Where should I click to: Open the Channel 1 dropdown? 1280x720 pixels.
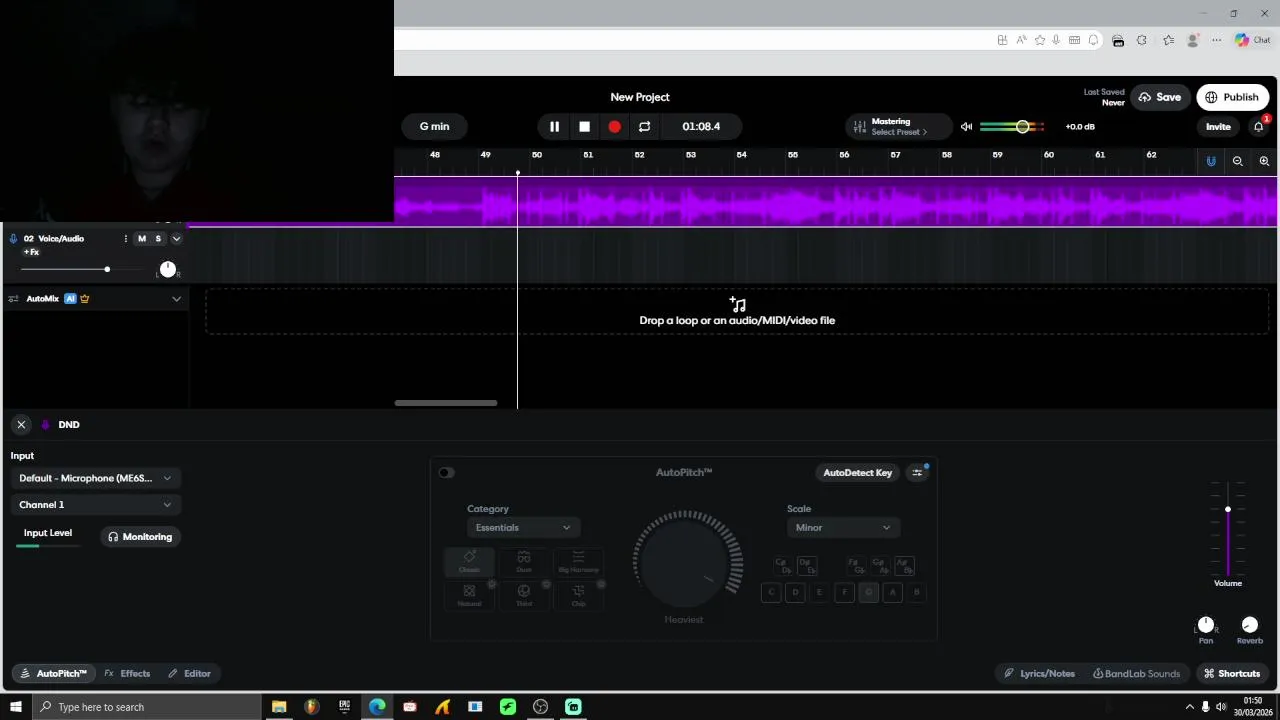point(95,505)
